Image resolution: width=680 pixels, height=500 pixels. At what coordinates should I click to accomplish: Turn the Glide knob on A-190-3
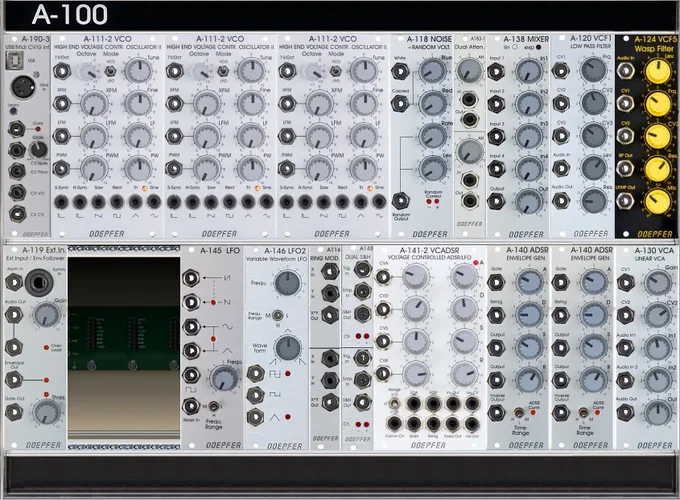click(38, 150)
